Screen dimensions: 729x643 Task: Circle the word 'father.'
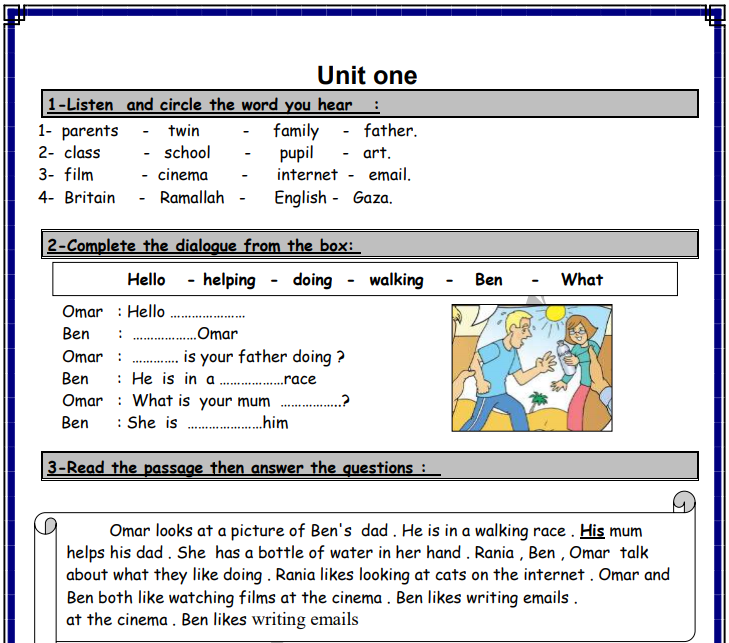point(391,131)
